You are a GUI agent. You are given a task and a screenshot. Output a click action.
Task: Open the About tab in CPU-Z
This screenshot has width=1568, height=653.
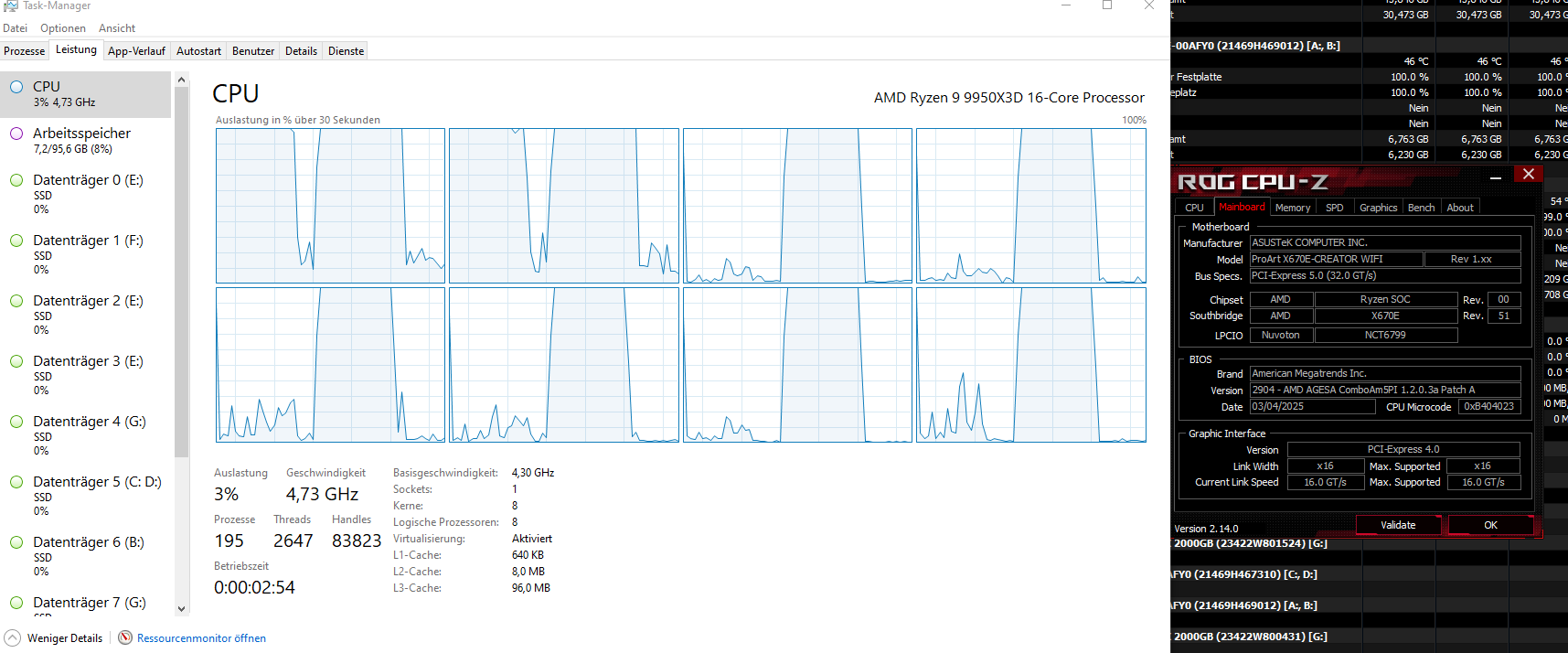tap(1460, 208)
